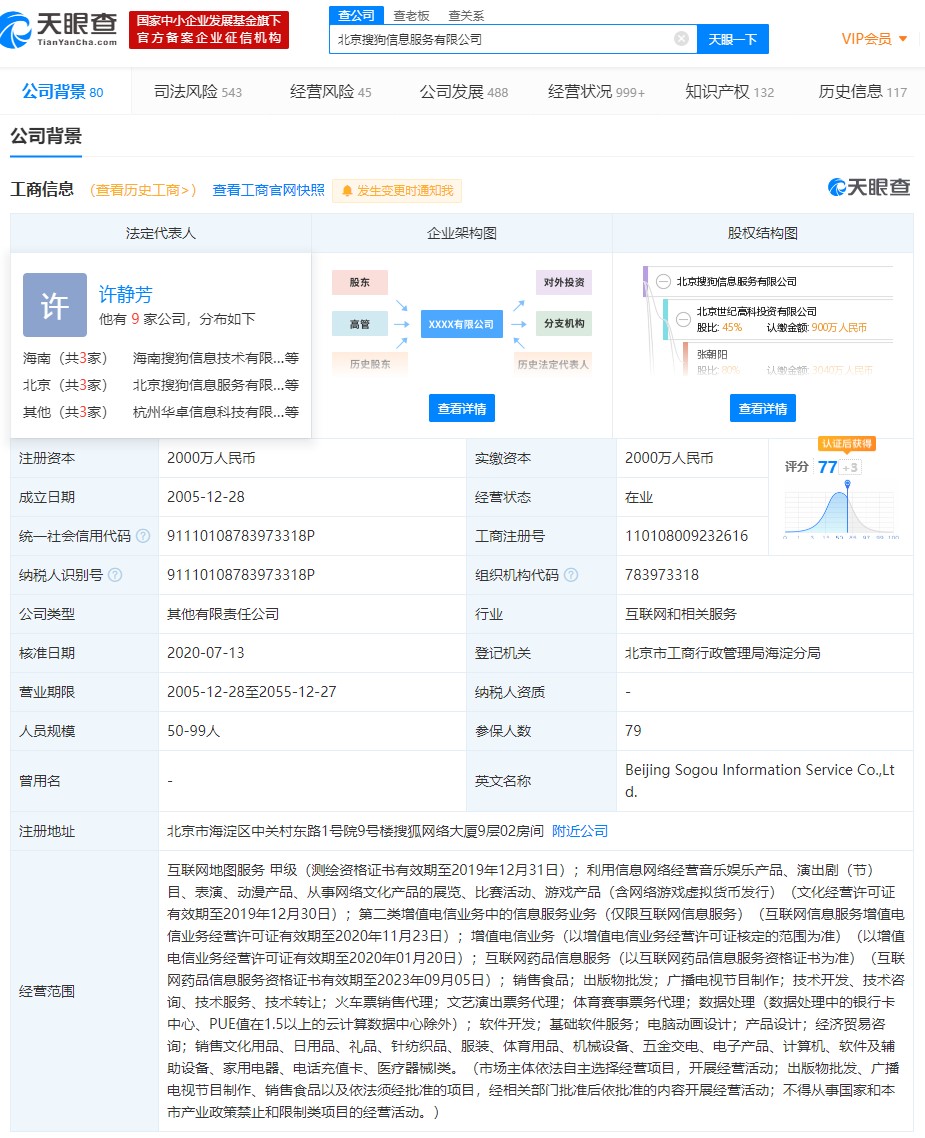
Task: Collapse 北京世纪高科投资有限公司 node in equity chart
Action: coord(683,319)
